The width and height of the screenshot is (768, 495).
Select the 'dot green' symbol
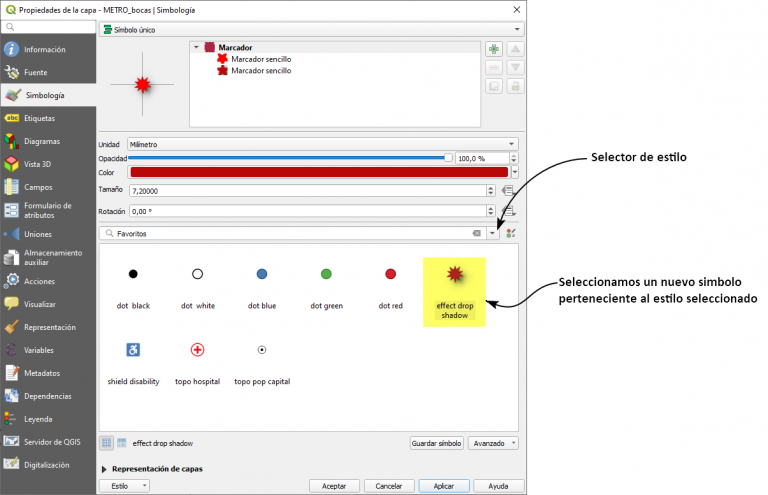[326, 274]
